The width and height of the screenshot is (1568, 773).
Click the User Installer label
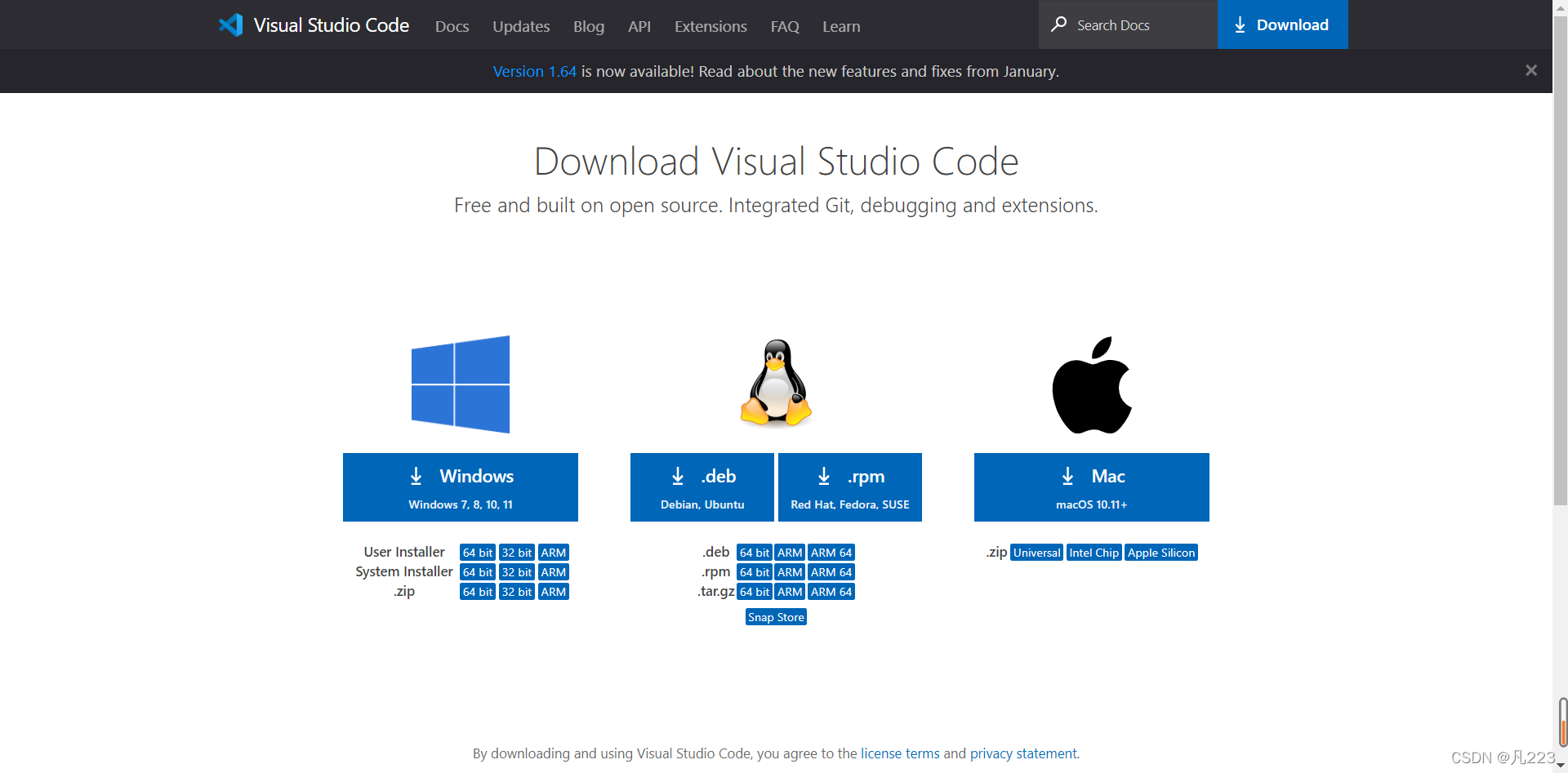(x=404, y=552)
